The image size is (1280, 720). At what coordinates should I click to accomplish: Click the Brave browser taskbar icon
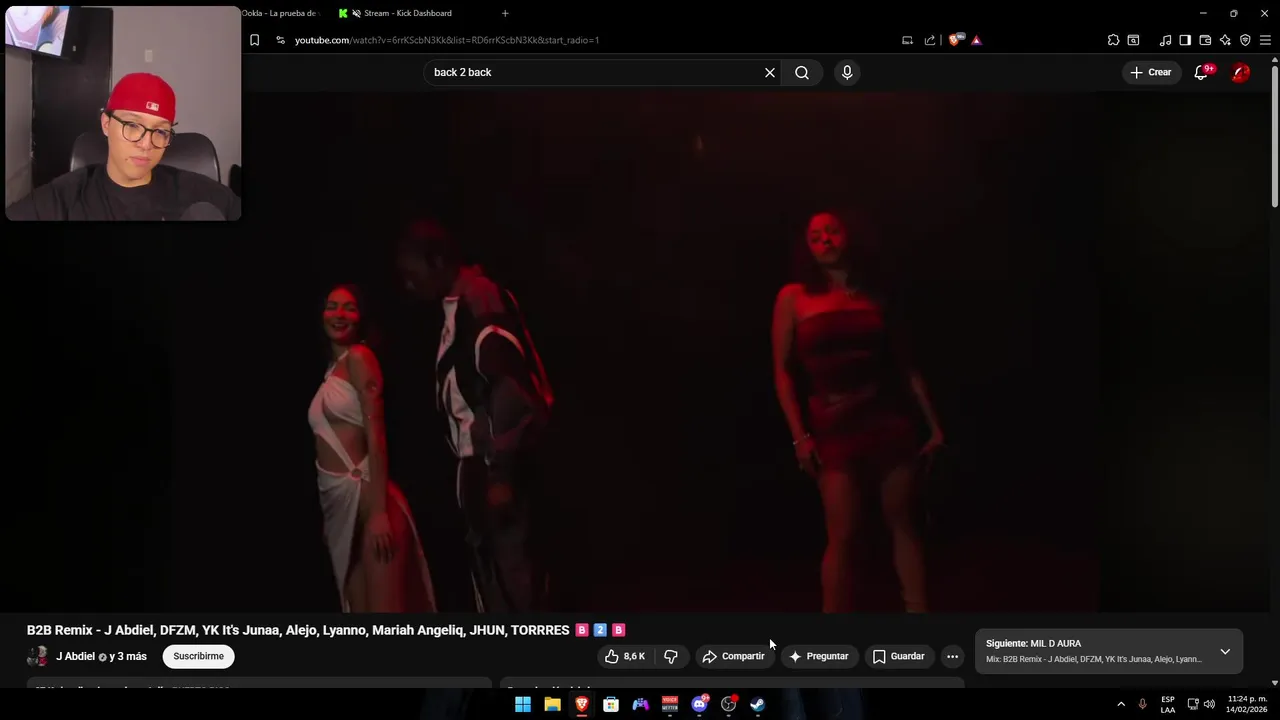[581, 704]
